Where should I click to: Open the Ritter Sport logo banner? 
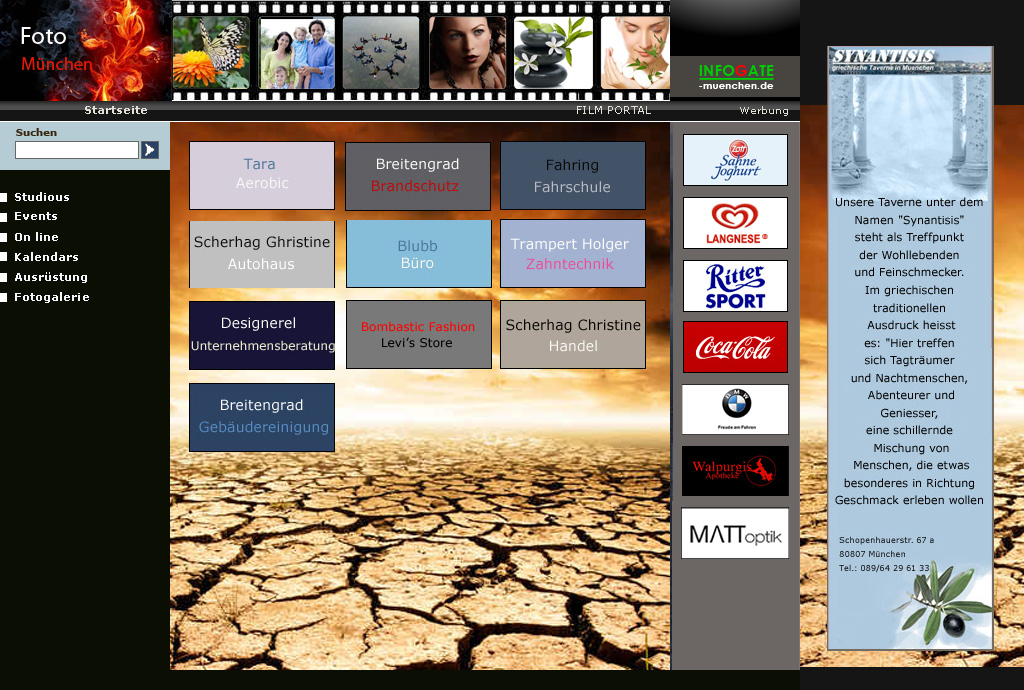tap(735, 286)
